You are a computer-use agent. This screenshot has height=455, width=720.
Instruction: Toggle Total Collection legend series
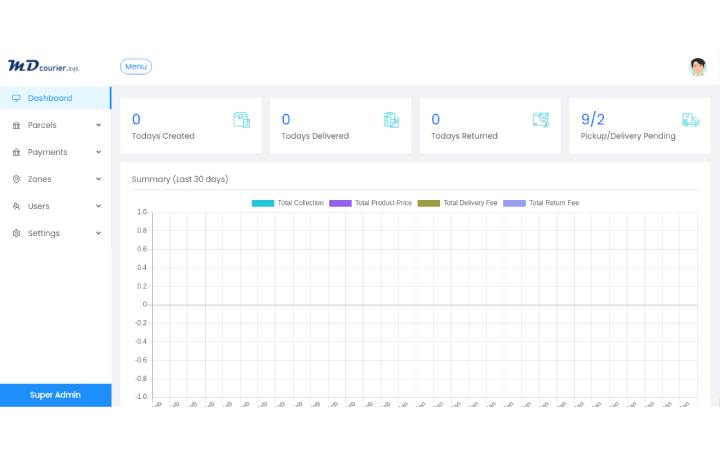point(288,203)
